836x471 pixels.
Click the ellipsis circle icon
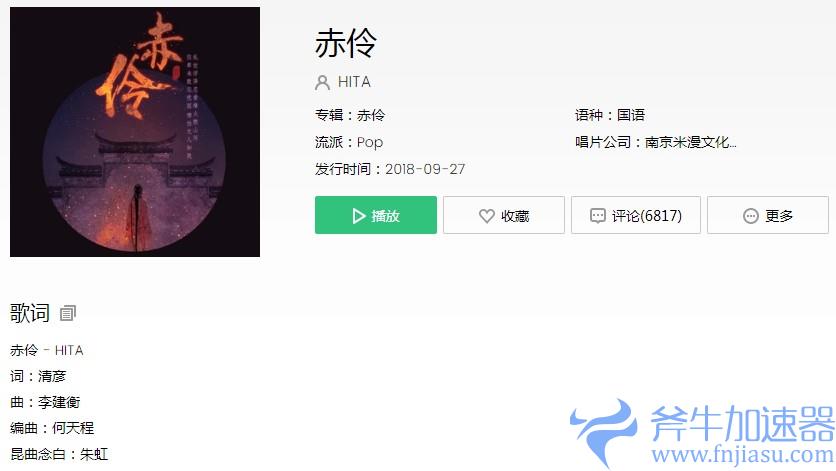[x=751, y=216]
